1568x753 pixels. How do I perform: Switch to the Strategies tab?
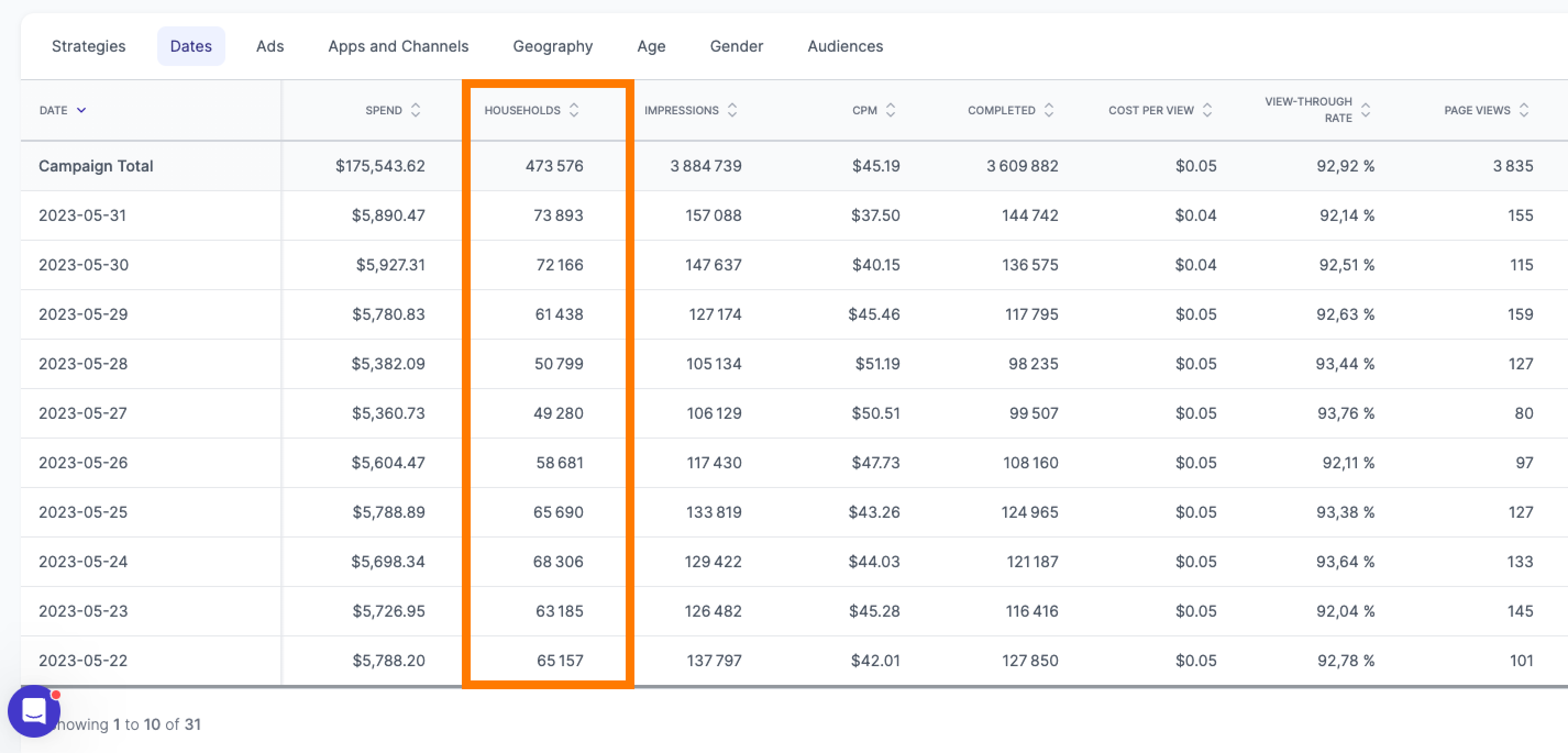(89, 46)
